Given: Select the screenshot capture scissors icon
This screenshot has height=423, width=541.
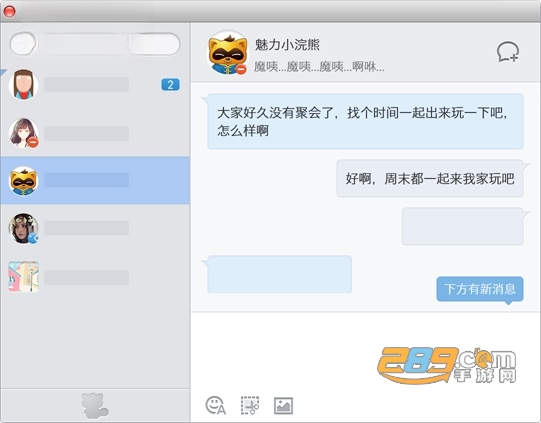Looking at the screenshot, I should [250, 405].
